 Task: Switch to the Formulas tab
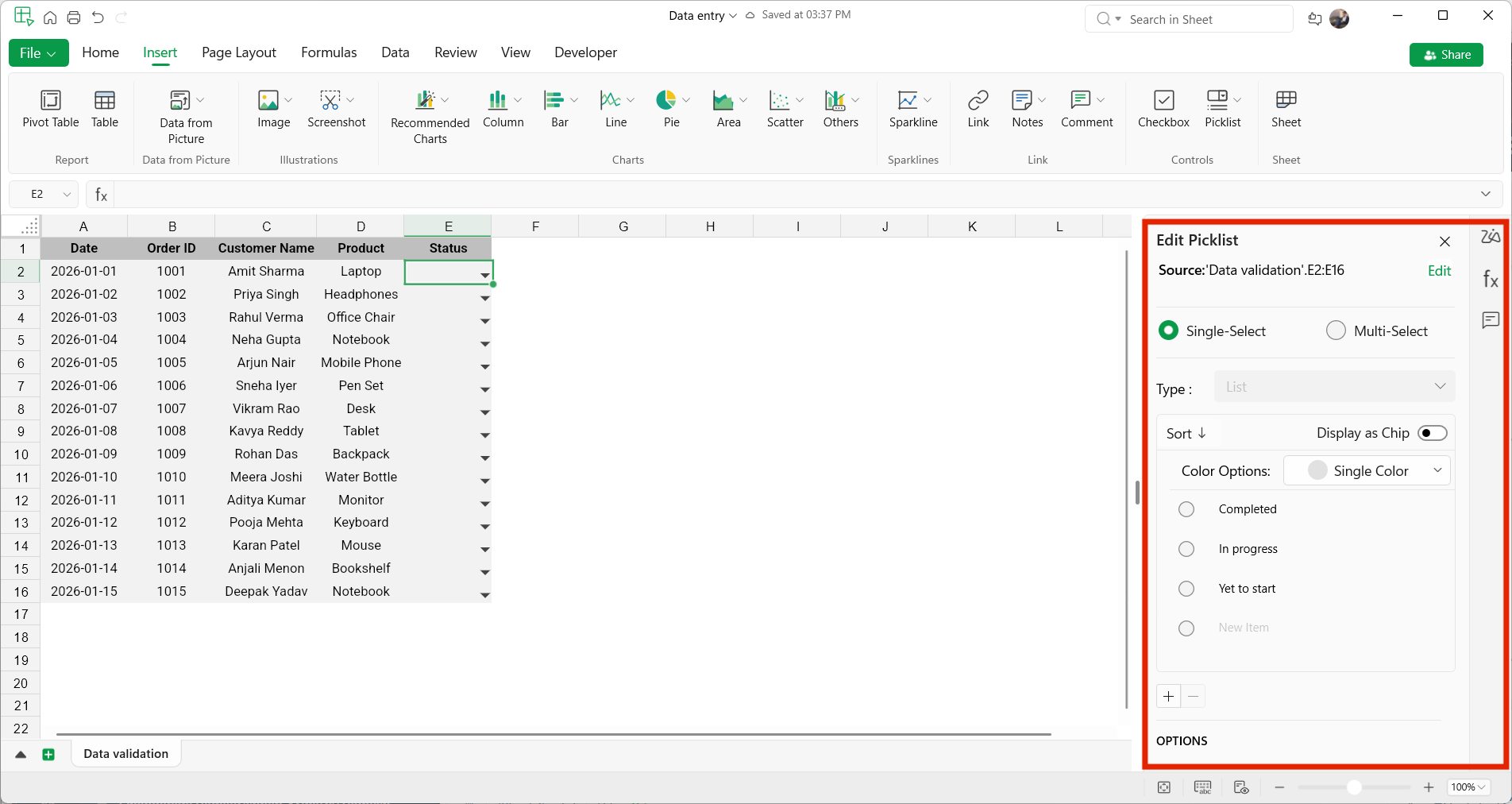pyautogui.click(x=329, y=52)
